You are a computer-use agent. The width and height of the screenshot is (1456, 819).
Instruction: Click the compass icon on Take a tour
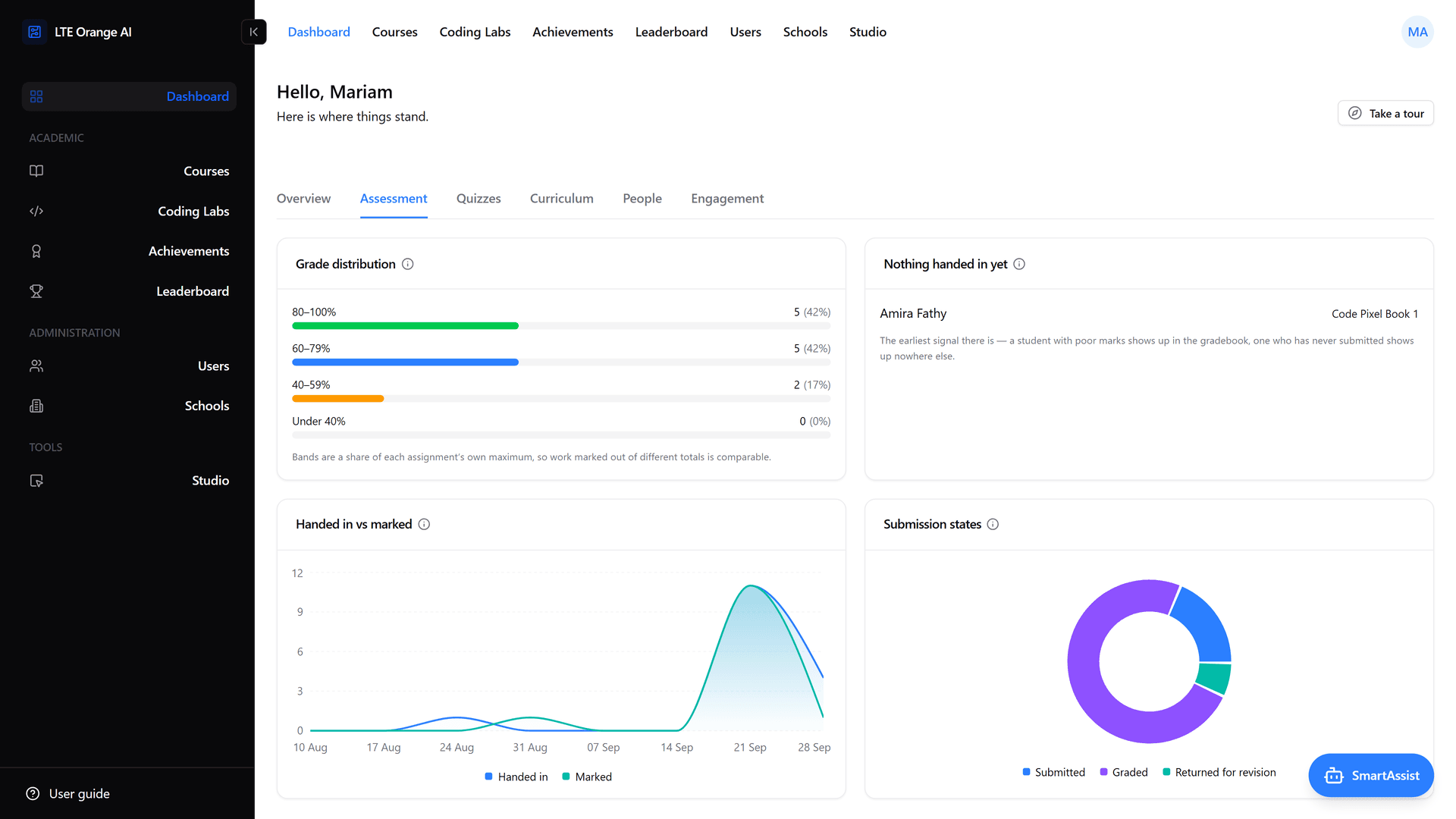(1354, 113)
